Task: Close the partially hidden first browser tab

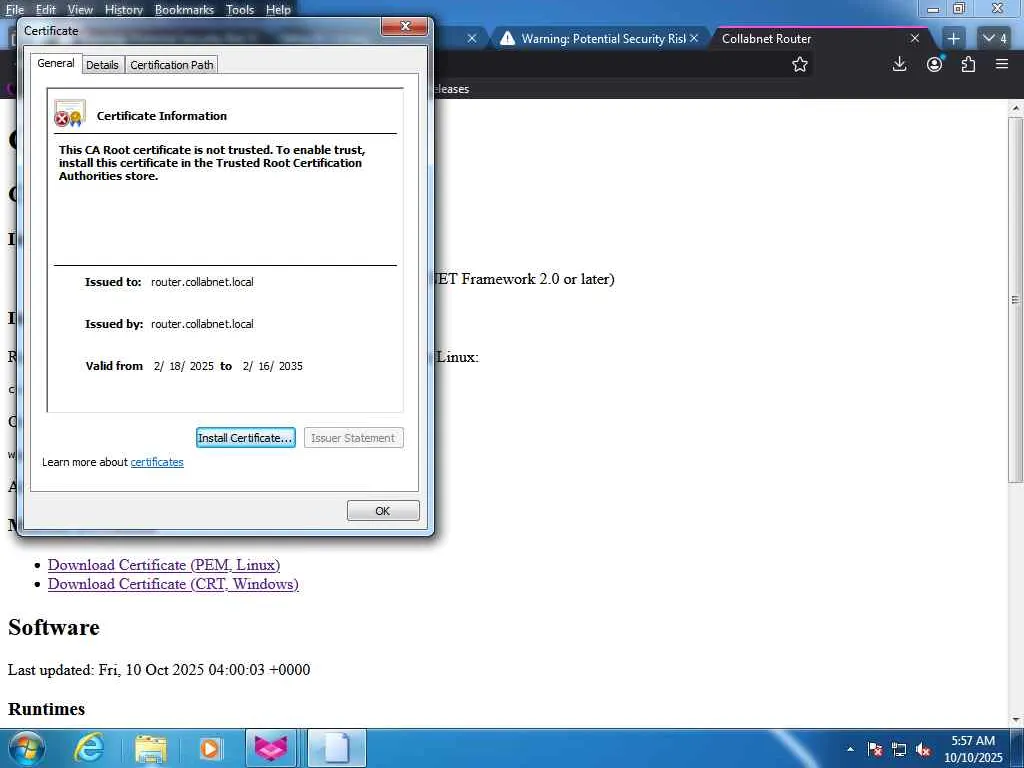Action: click(472, 39)
